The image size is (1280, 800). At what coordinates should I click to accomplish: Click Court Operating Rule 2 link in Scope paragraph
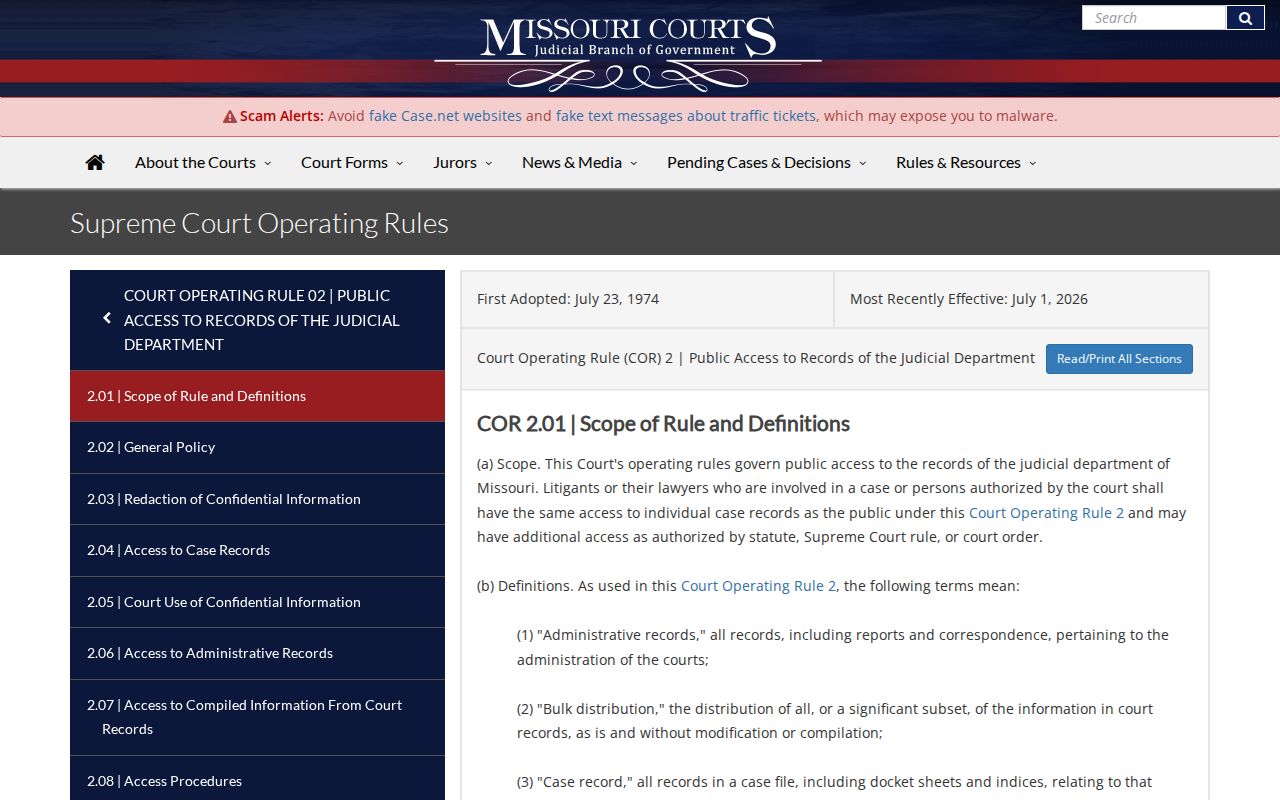coord(1046,513)
